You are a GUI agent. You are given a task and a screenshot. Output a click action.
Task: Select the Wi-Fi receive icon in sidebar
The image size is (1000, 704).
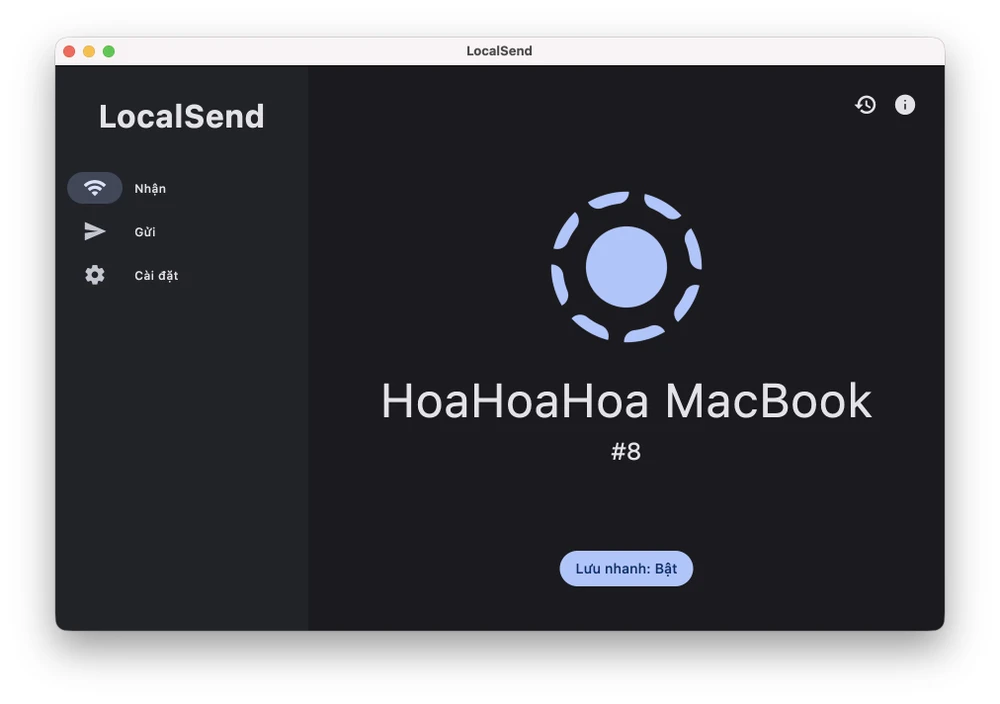[x=95, y=188]
